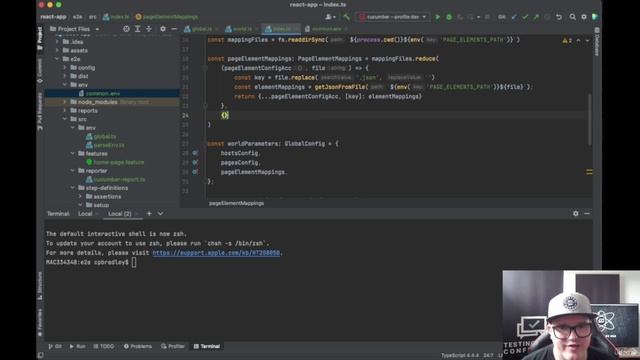The image size is (640, 360).
Task: Hide the terminal panel with minus icon
Action: click(x=587, y=213)
